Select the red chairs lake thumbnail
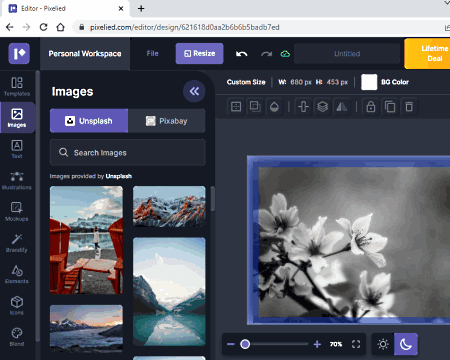Image resolution: width=450 pixels, height=360 pixels. (x=86, y=240)
